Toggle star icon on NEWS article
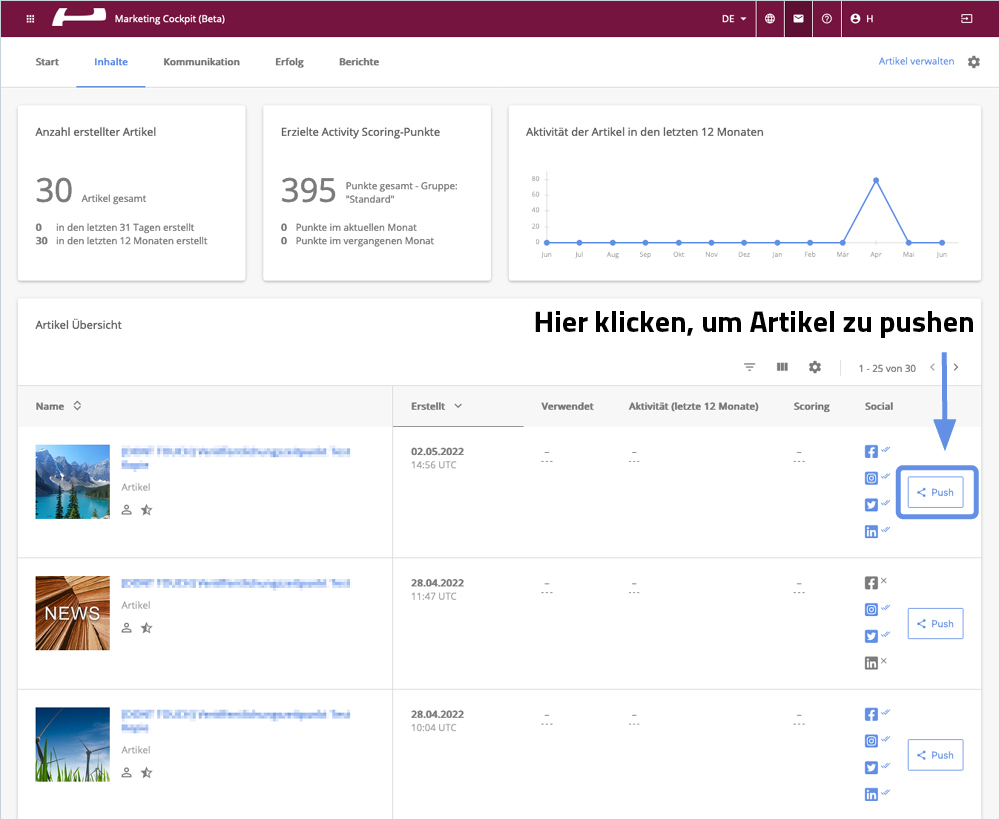 click(x=147, y=628)
